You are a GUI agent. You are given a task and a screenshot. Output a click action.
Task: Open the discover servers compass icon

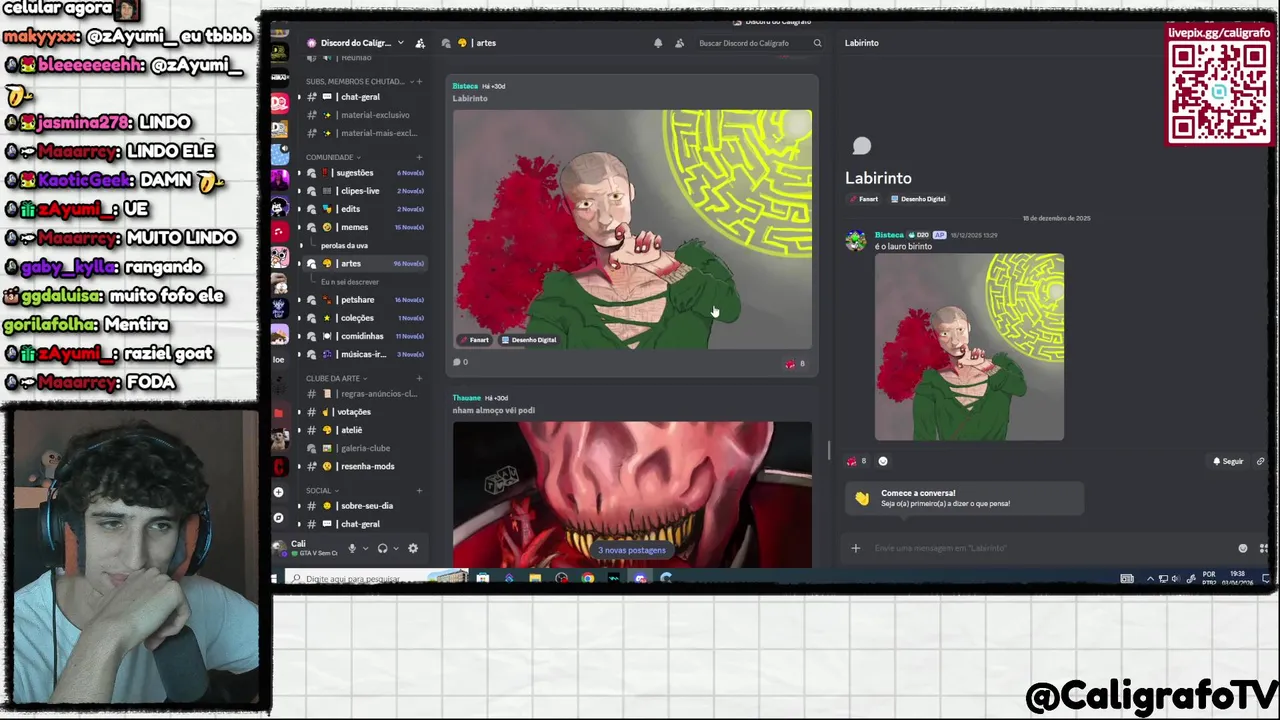279,518
